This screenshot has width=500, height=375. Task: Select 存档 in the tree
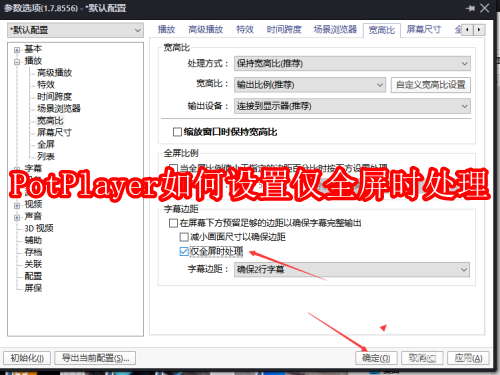click(33, 252)
